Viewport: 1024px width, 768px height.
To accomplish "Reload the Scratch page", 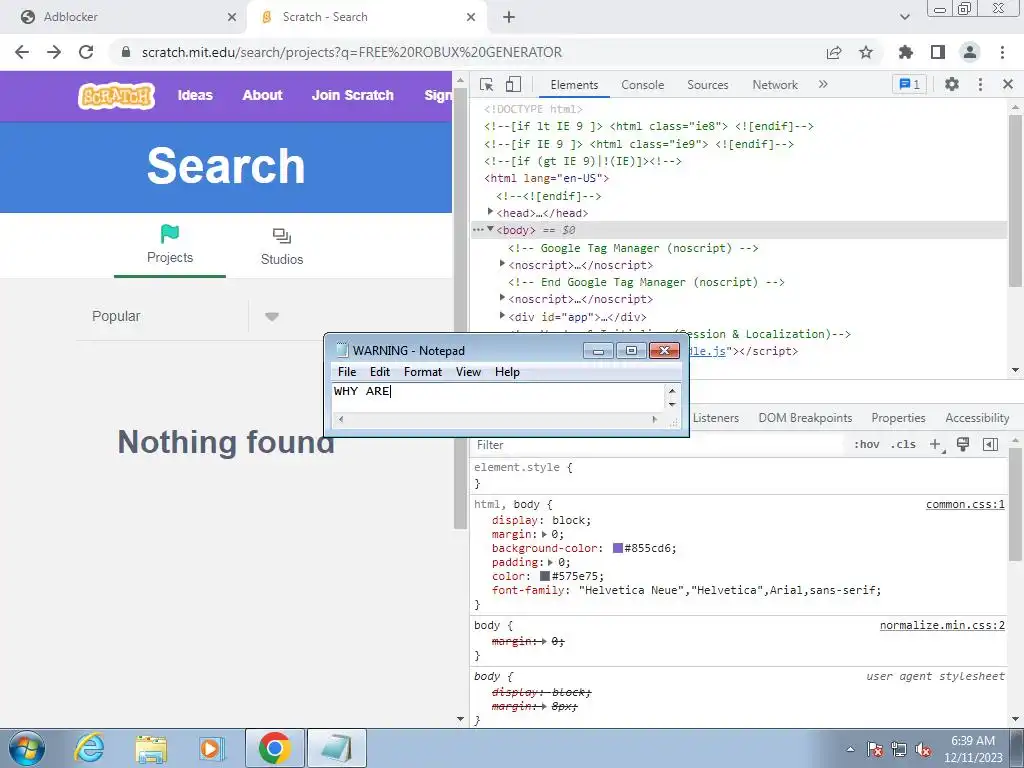I will click(x=86, y=52).
